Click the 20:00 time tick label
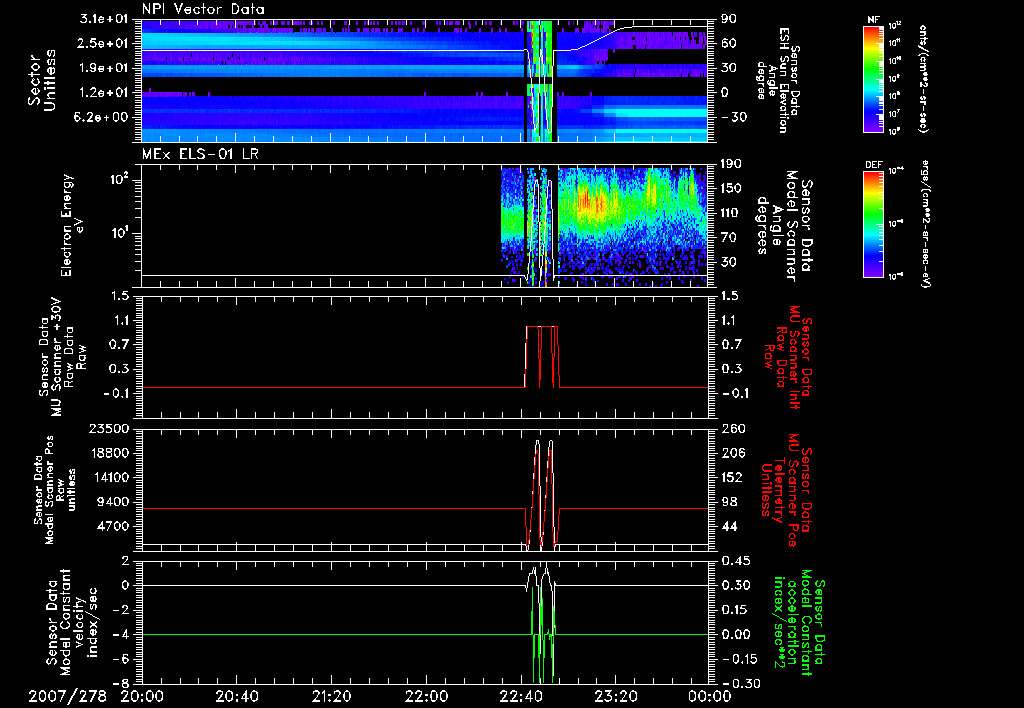The height and width of the screenshot is (708, 1024). tap(143, 696)
